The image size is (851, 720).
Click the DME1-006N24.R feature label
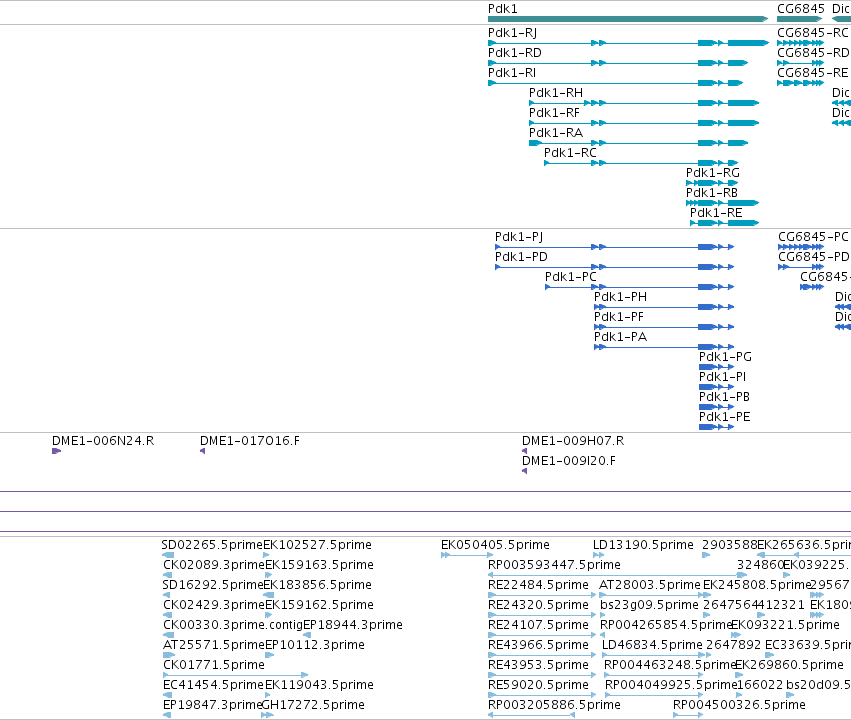(x=103, y=441)
